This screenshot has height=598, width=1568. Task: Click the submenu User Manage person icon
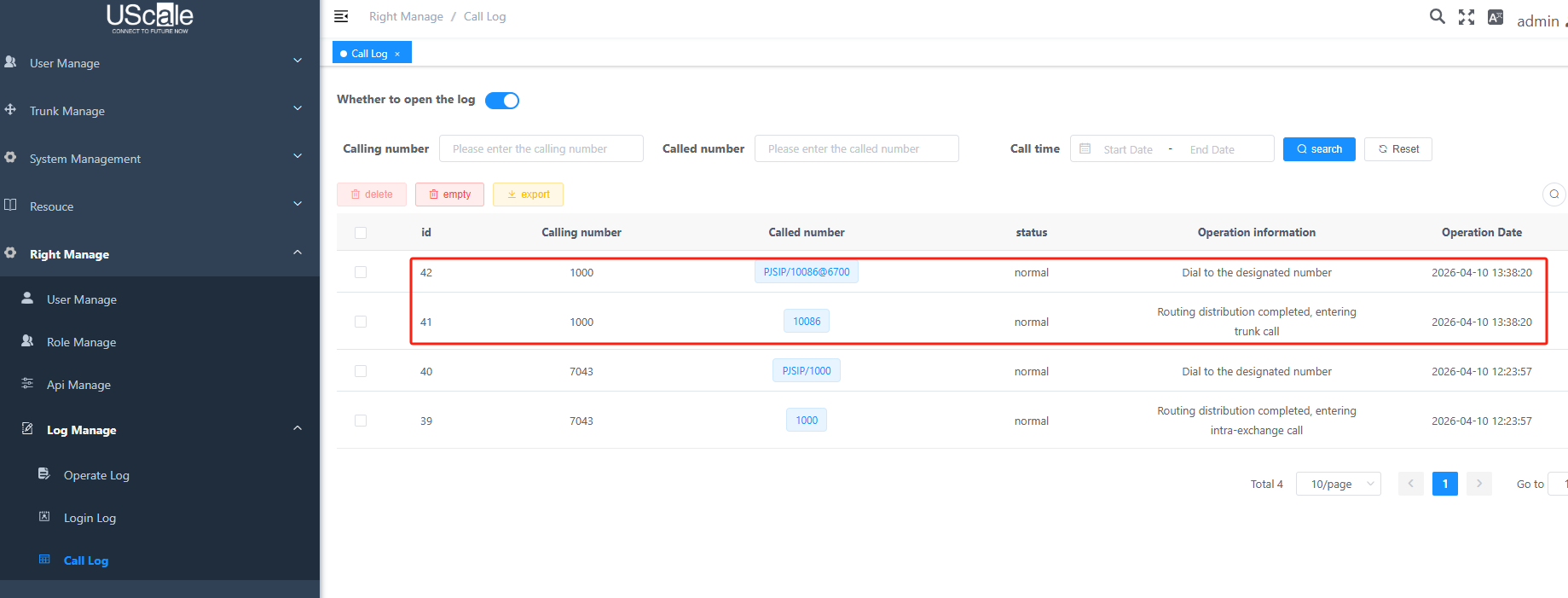[x=27, y=298]
